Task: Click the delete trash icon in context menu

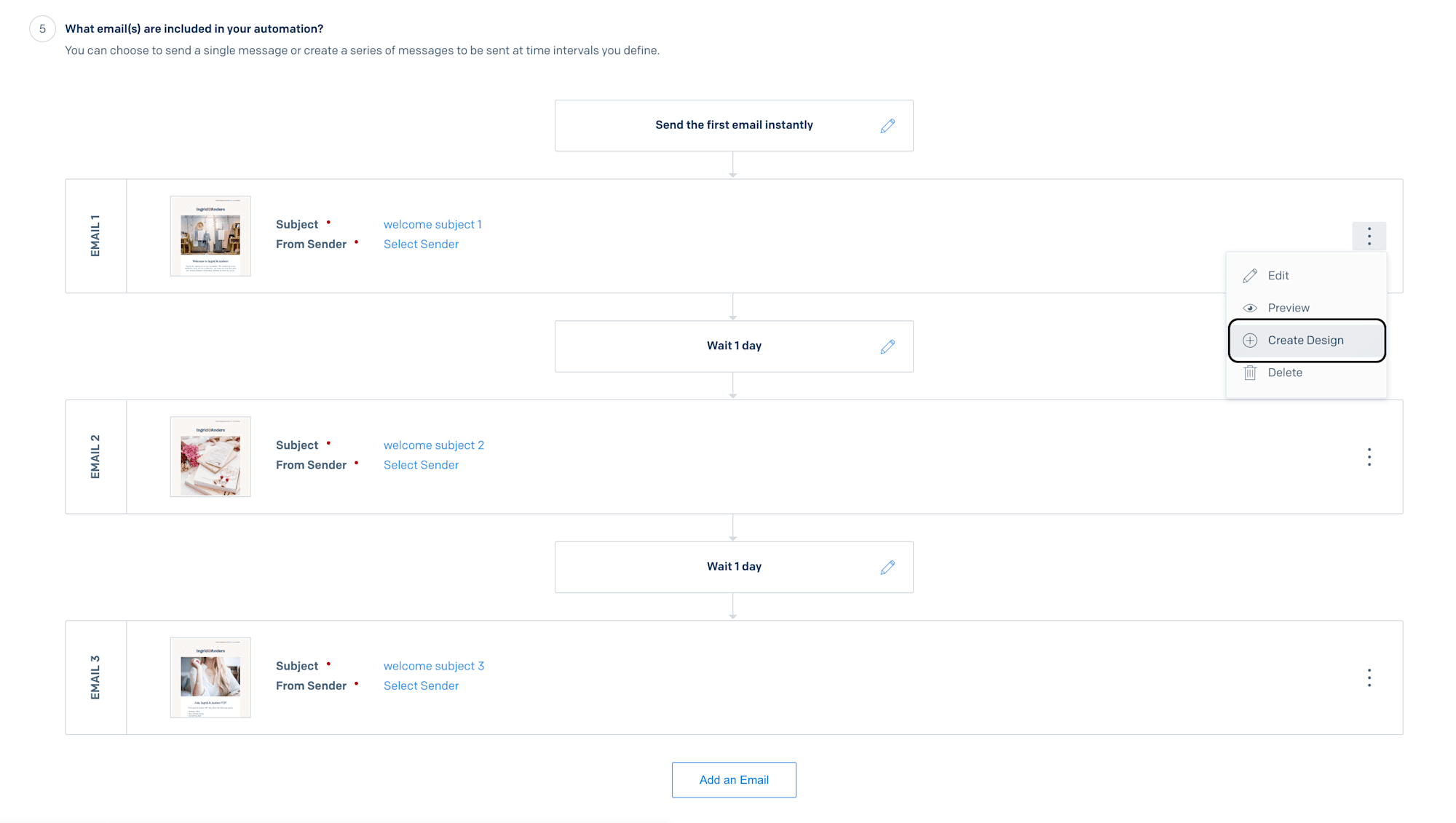Action: [x=1249, y=372]
